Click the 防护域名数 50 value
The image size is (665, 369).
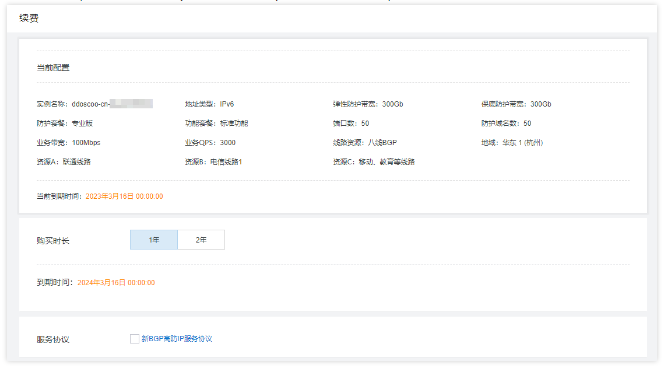(527, 123)
